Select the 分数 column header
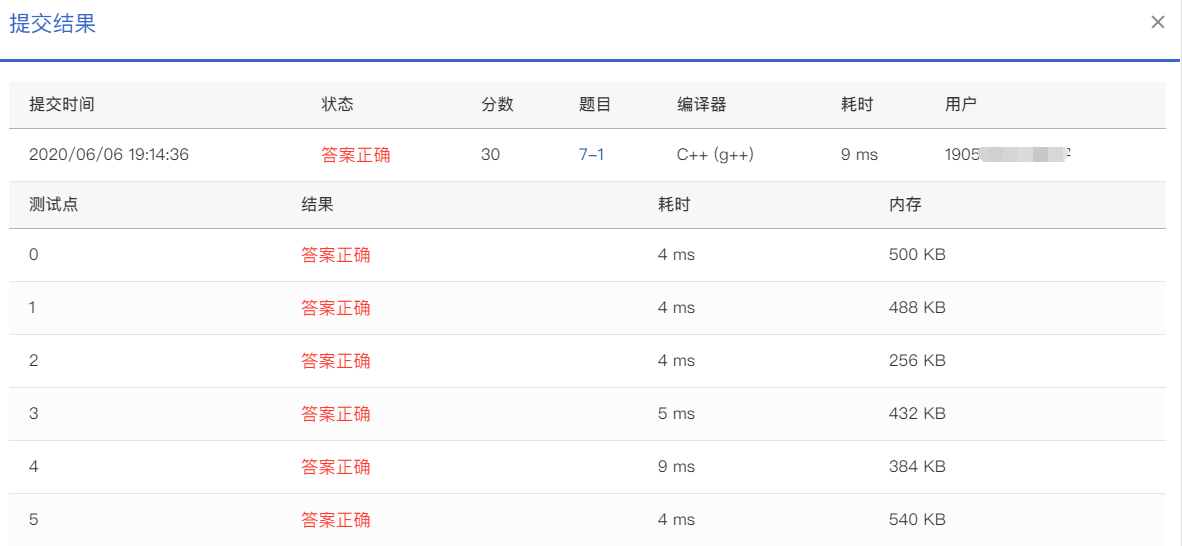Screen dimensions: 1182x546 [498, 105]
